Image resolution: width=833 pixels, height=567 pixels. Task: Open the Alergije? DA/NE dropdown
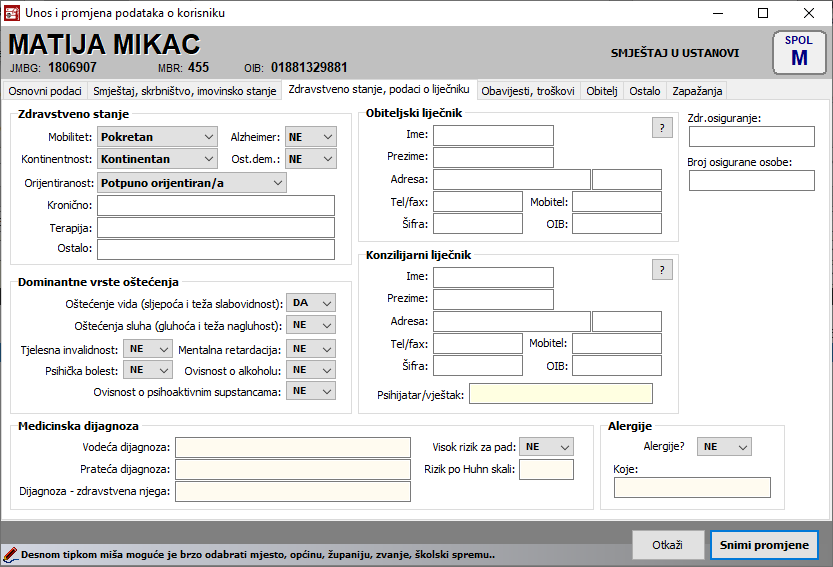(723, 447)
